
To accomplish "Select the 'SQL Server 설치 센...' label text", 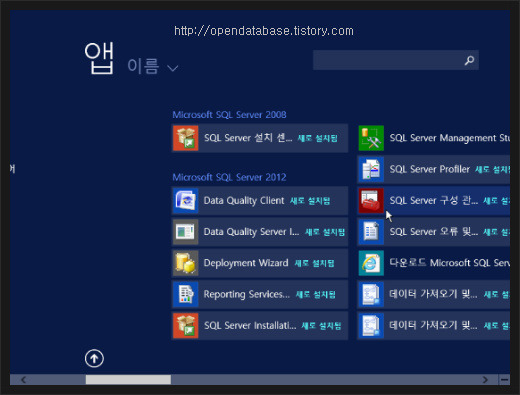I will 248,138.
